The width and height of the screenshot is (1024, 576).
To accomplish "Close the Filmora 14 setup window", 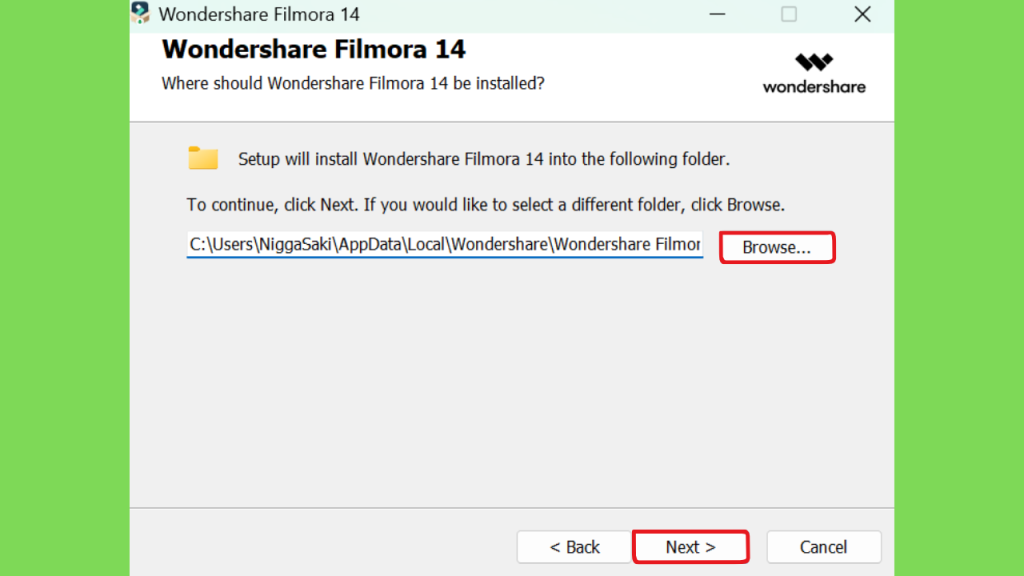I will 862,14.
